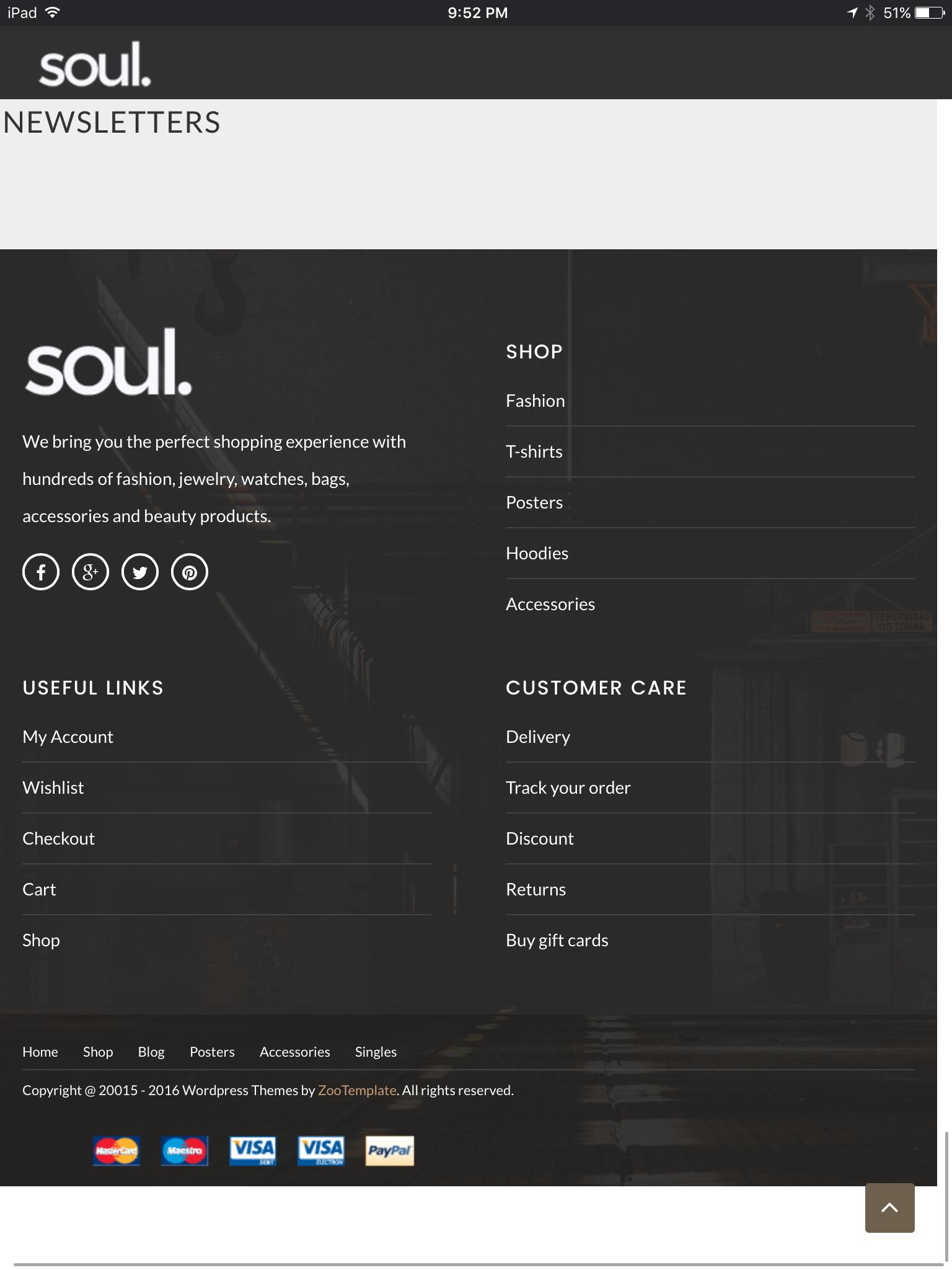The width and height of the screenshot is (952, 1270).
Task: Click the MasterCard payment icon
Action: (117, 1151)
